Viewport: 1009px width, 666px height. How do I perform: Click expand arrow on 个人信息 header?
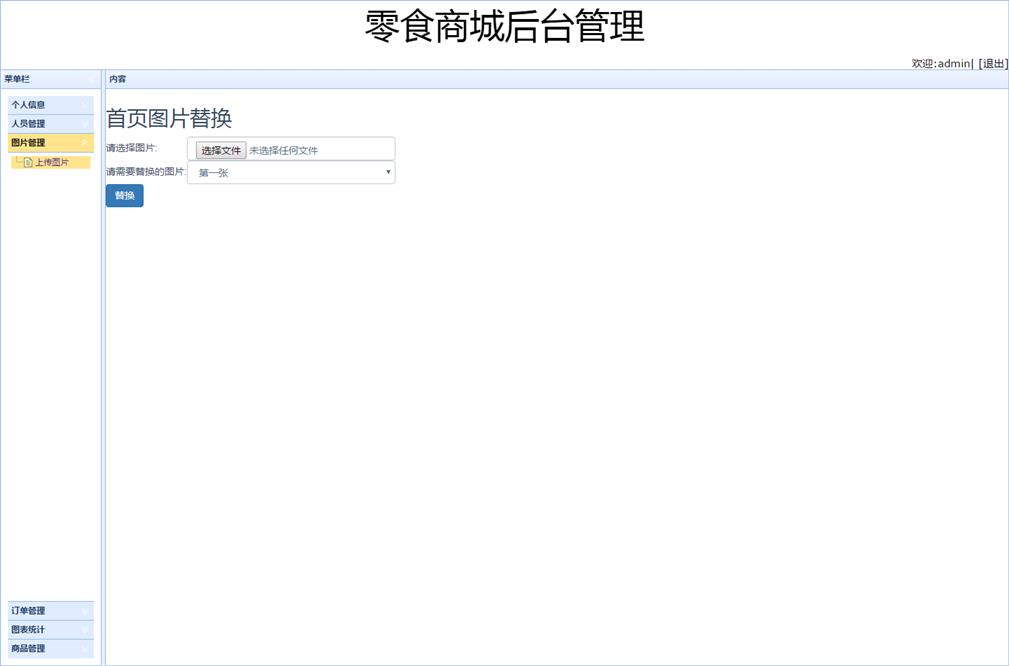(x=86, y=104)
